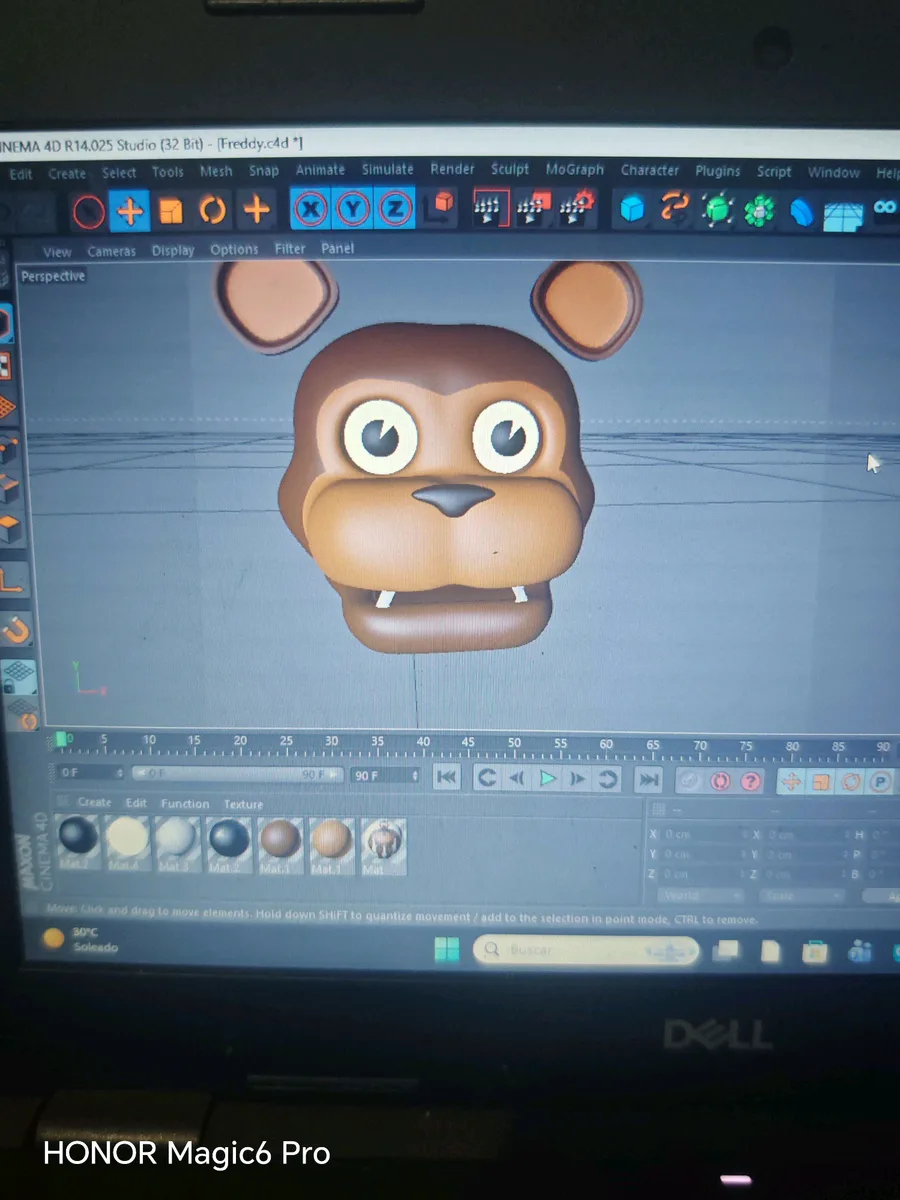
Task: Open material manager Texture menu
Action: pos(243,804)
